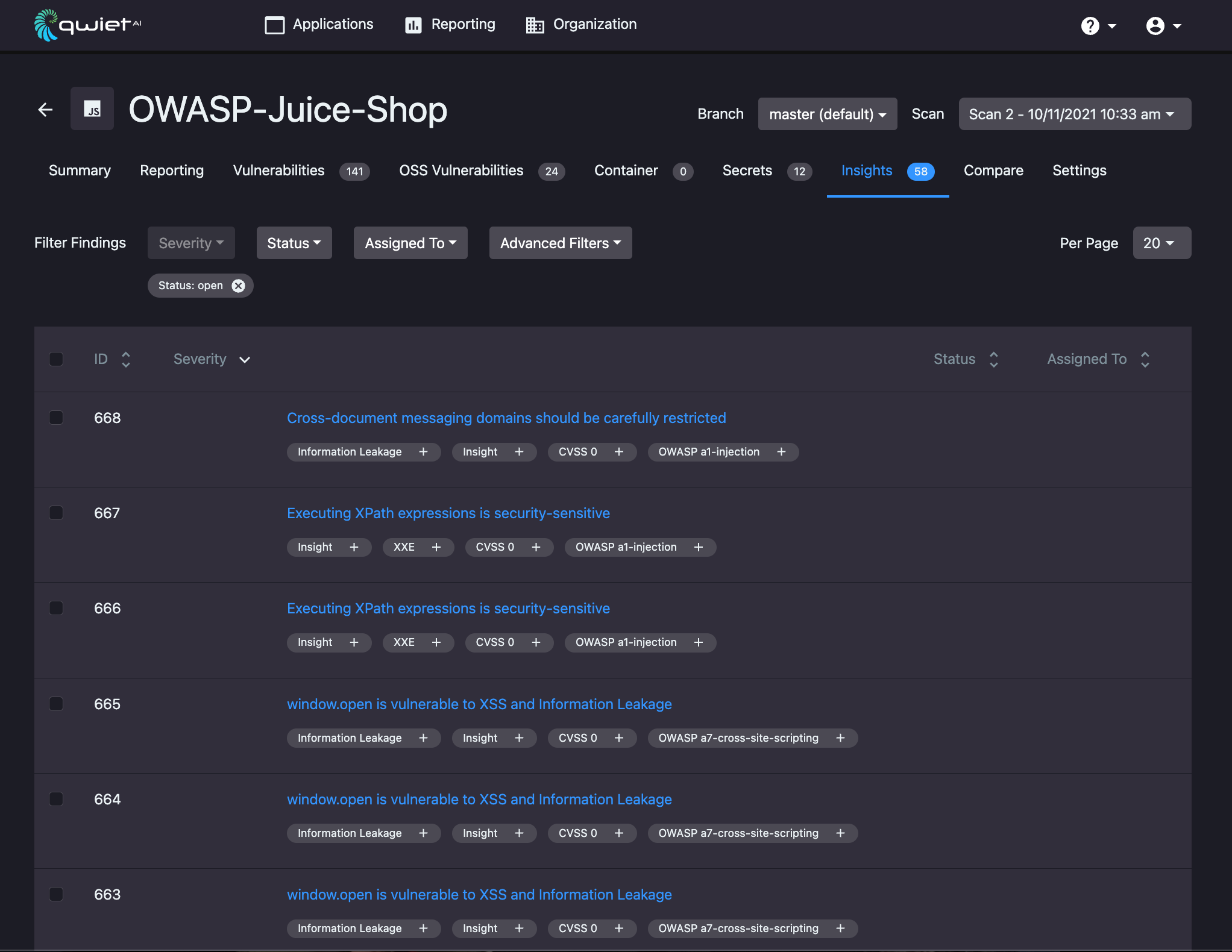This screenshot has height=952, width=1232.
Task: Open Applications in top navigation
Action: tap(319, 25)
